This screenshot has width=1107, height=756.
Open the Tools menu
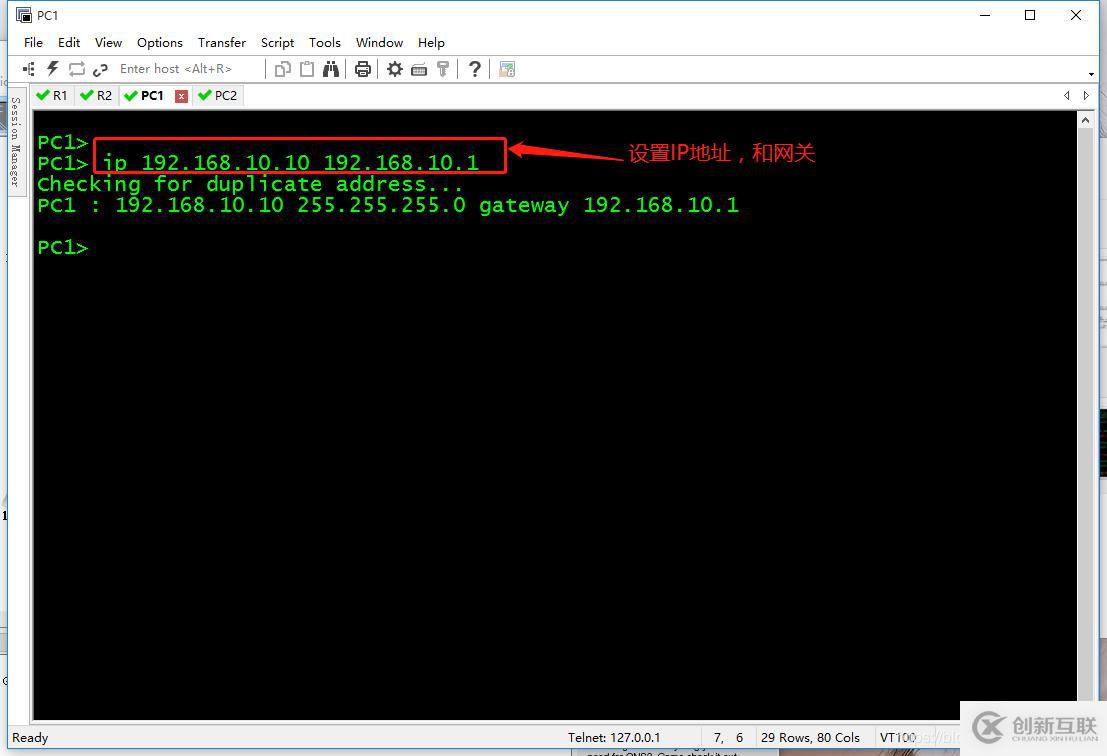(325, 42)
